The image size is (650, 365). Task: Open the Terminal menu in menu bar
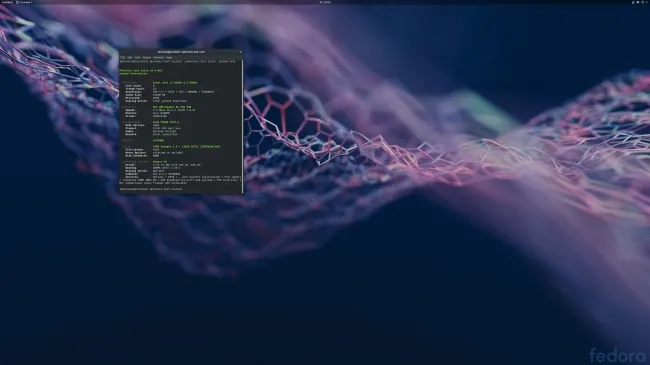(x=159, y=57)
